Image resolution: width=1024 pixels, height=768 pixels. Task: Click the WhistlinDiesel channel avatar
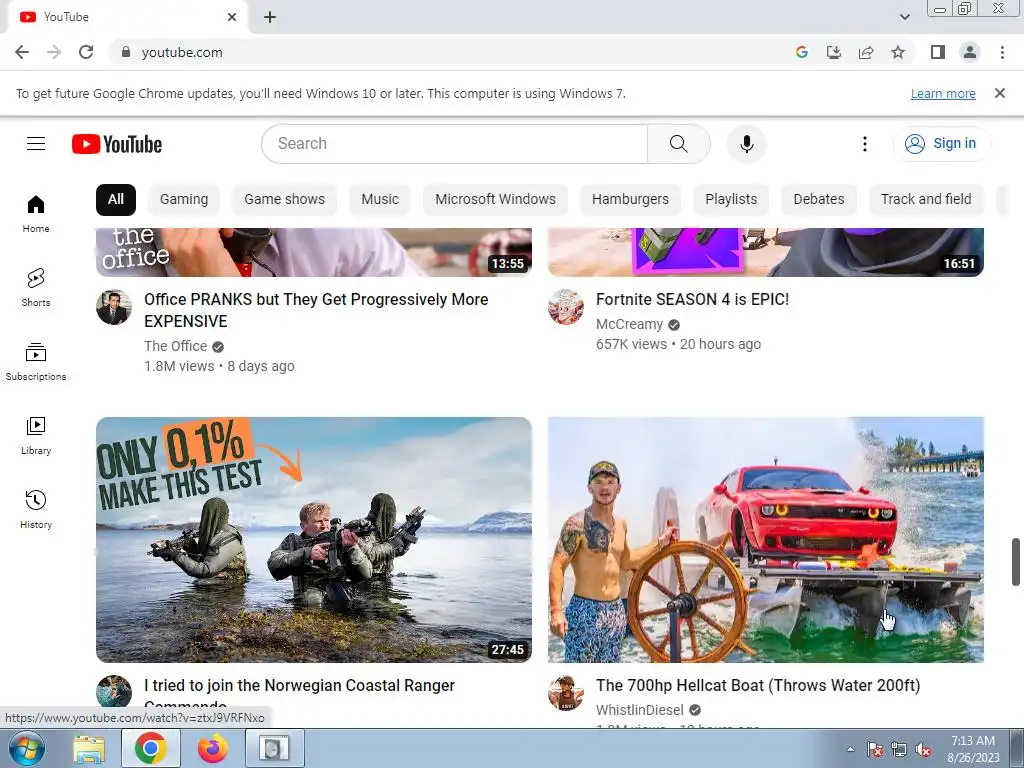click(566, 693)
